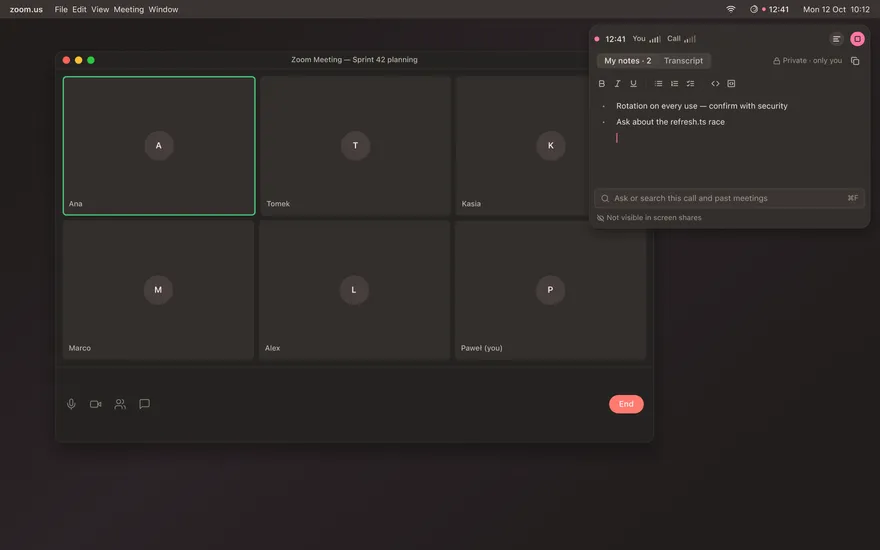Screen dimensions: 880x550
Task: Select Paweł (you) video tile
Action: coord(551,290)
